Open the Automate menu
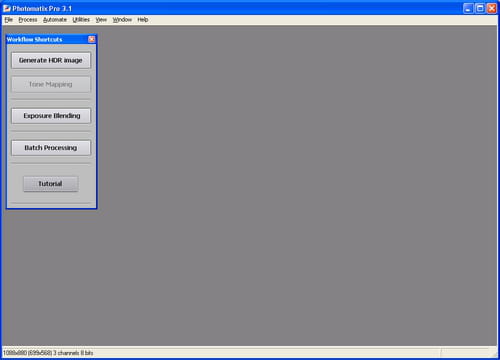Screen dimensions: 500x360 [x=55, y=20]
